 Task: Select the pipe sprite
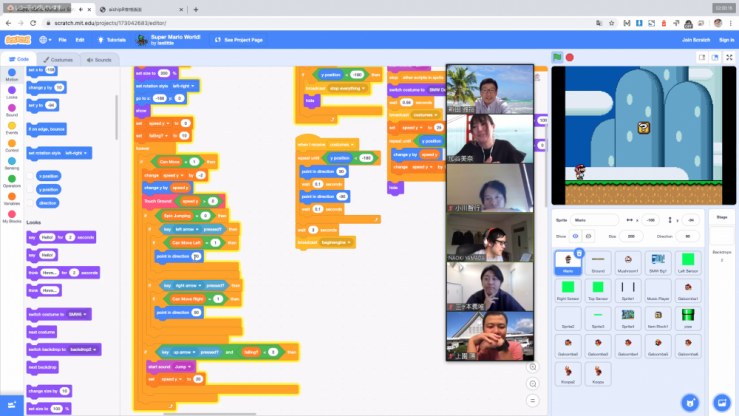[688, 318]
